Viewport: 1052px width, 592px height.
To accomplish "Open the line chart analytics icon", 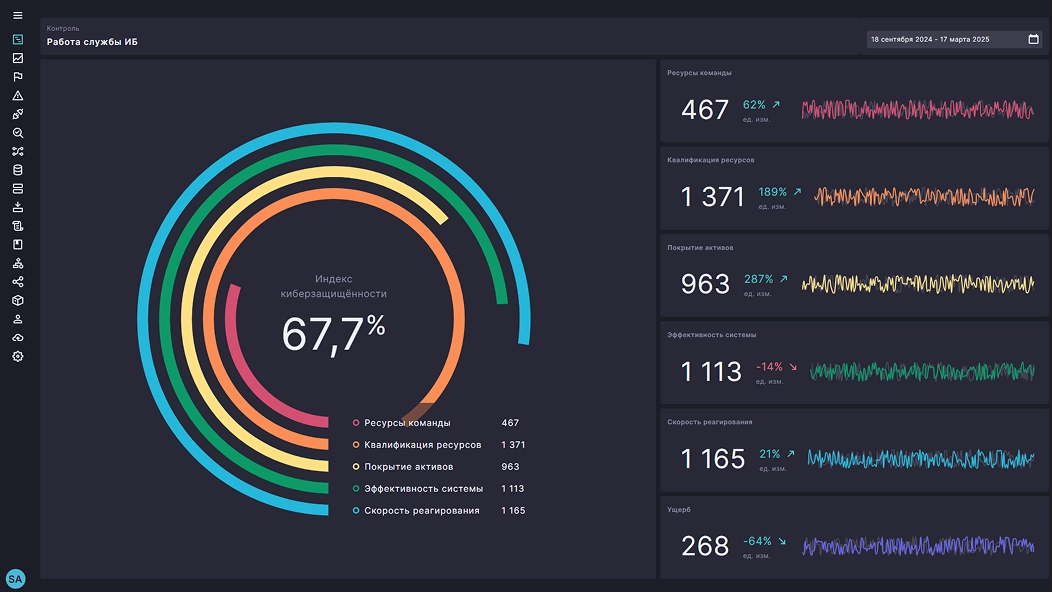I will [x=17, y=59].
